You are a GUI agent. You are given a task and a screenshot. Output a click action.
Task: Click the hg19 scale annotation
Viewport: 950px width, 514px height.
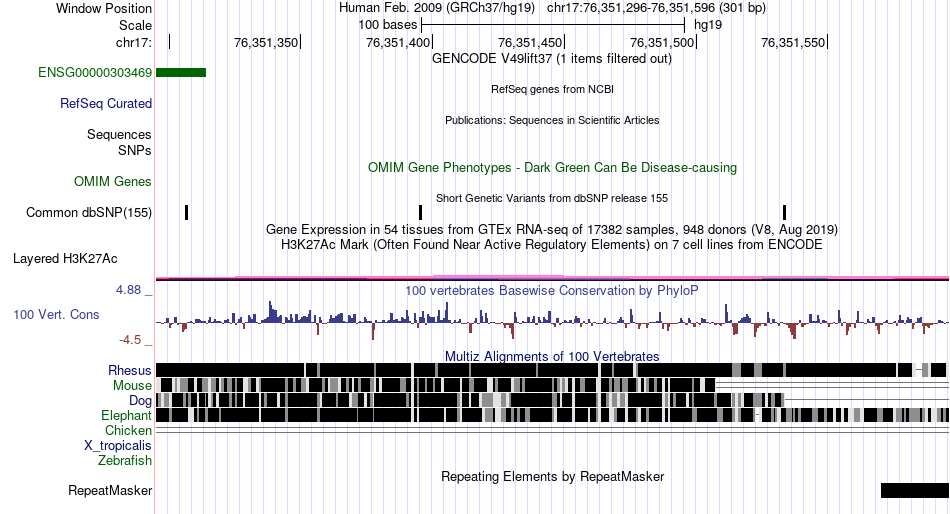click(x=708, y=25)
